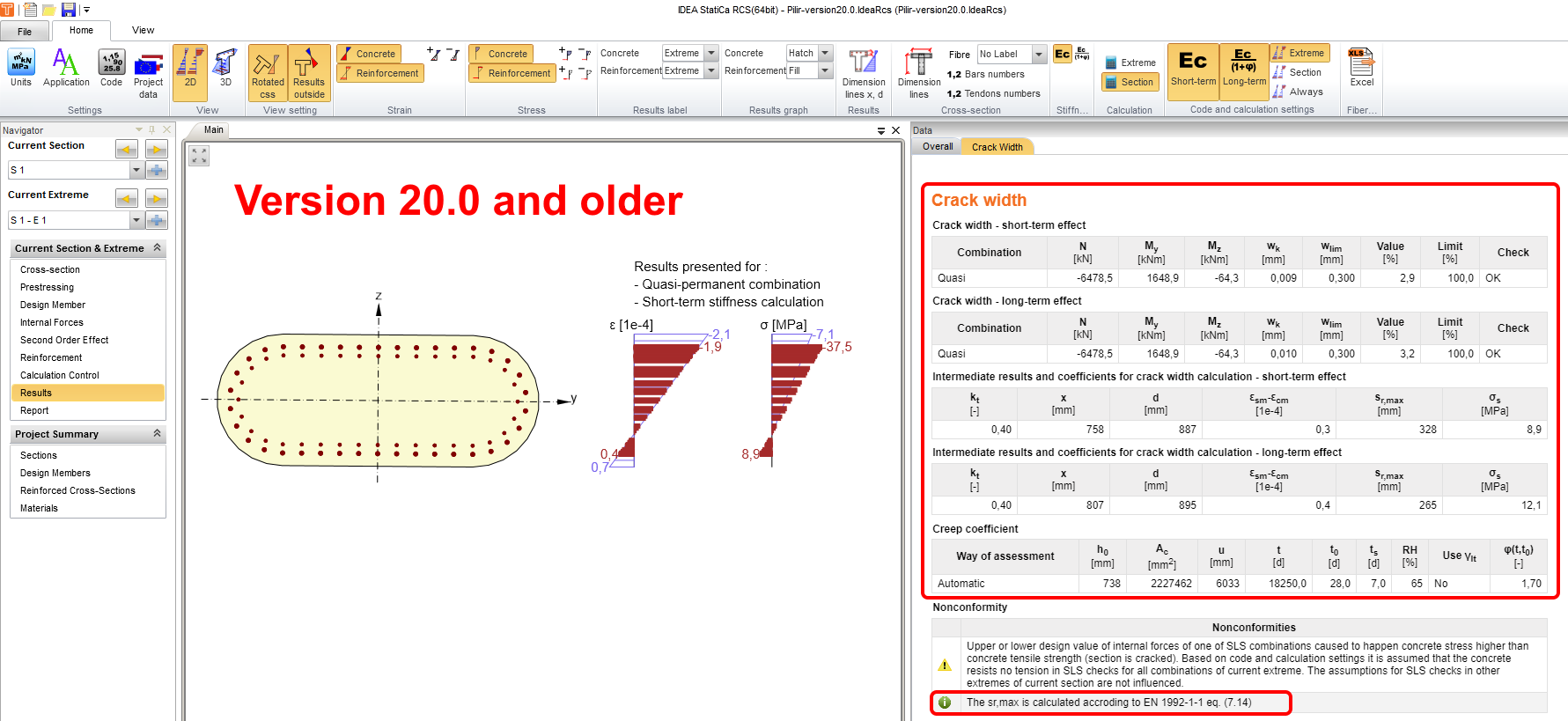Switch to the Overall data tab

937,147
